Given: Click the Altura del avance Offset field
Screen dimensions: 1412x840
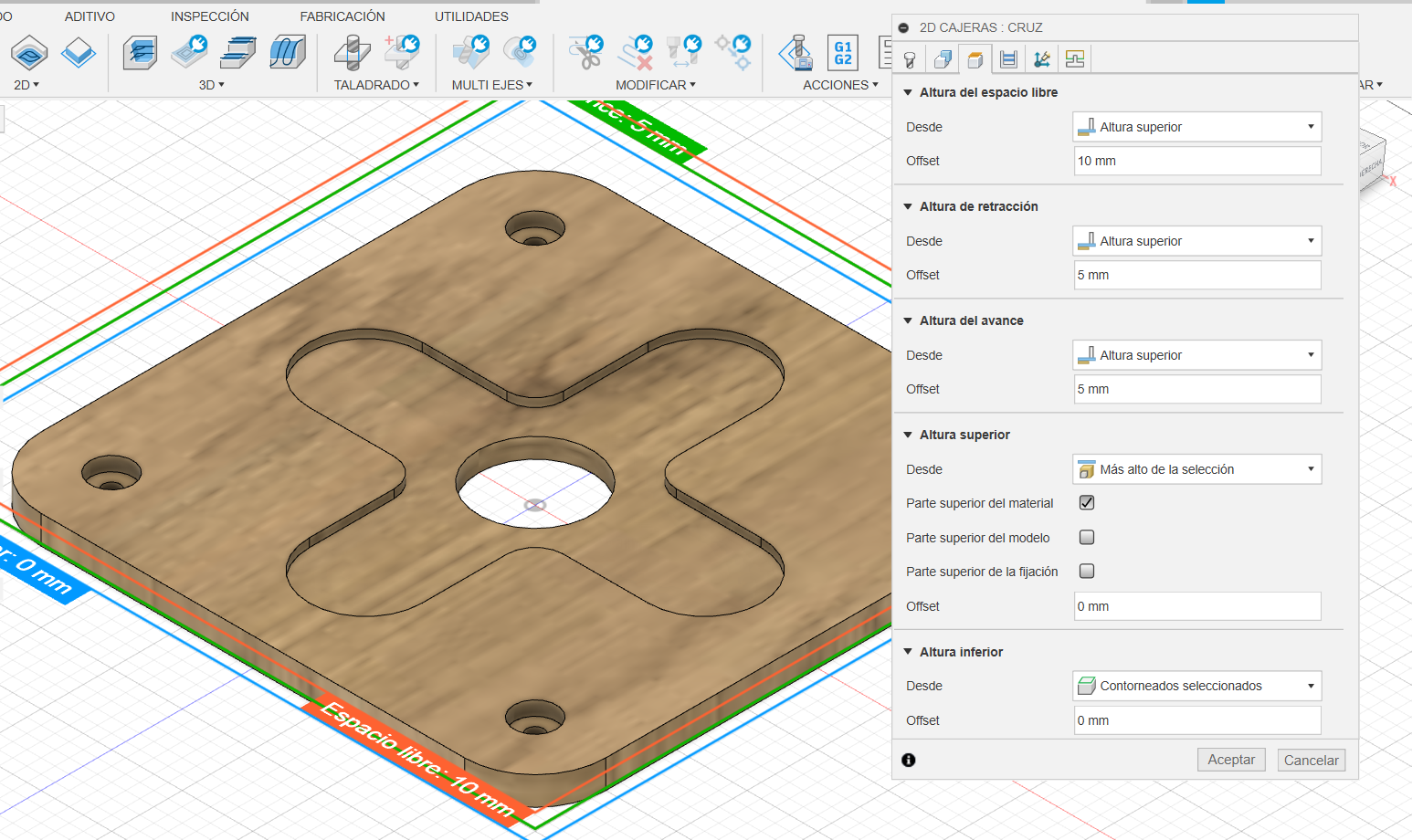Looking at the screenshot, I should 1197,389.
